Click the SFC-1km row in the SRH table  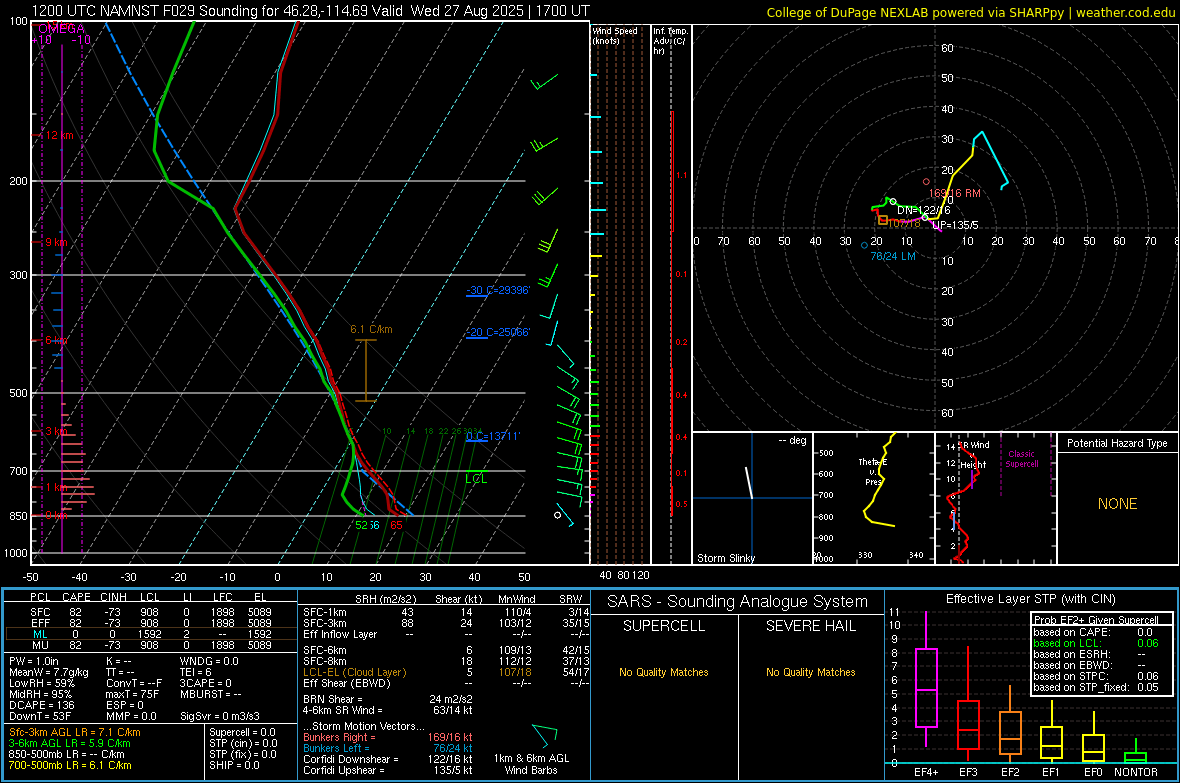tap(446, 612)
